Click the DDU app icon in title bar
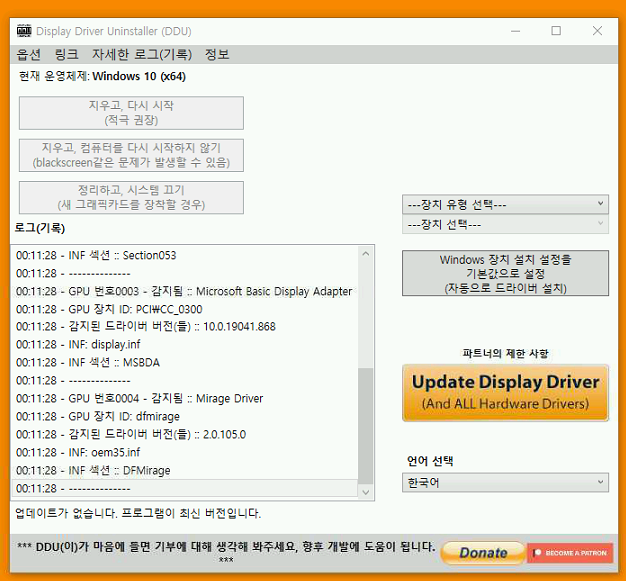626x581 pixels. click(24, 31)
